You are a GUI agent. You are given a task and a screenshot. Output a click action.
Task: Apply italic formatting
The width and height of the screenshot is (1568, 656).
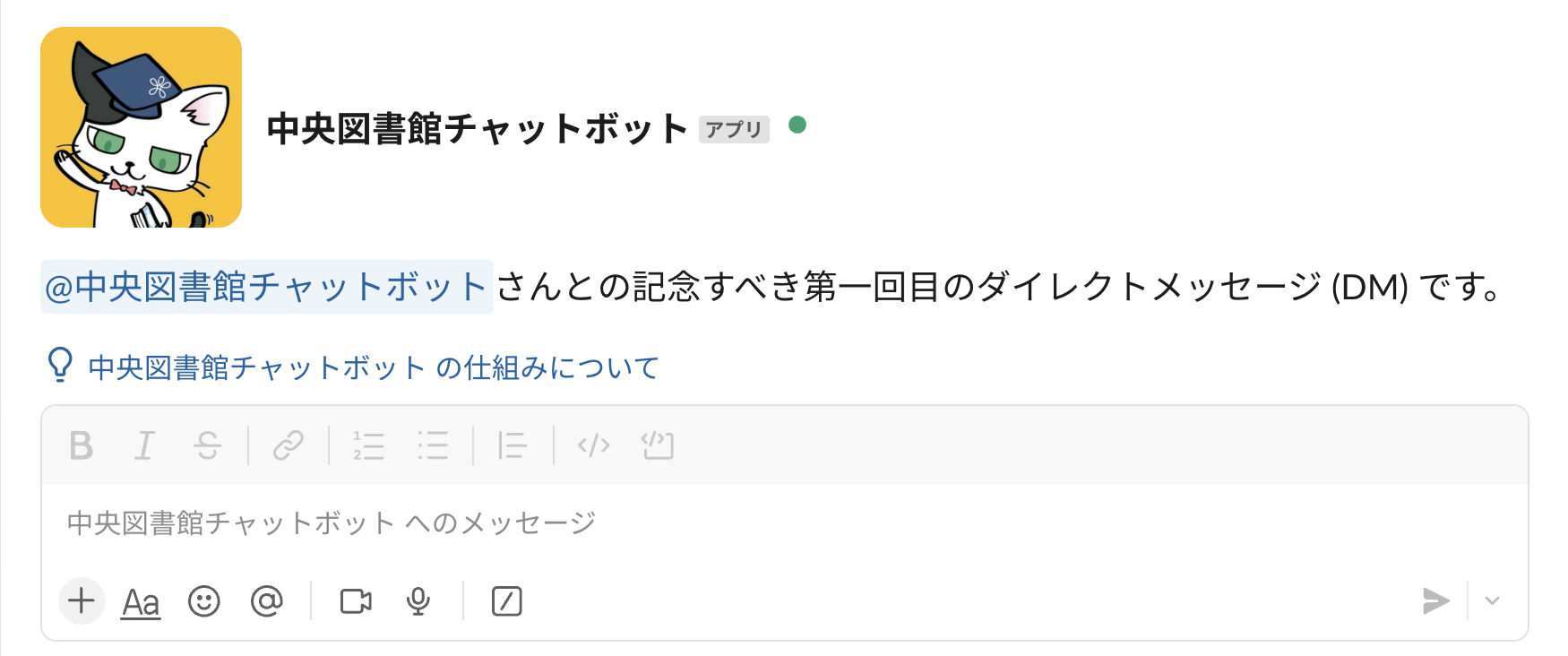click(144, 445)
